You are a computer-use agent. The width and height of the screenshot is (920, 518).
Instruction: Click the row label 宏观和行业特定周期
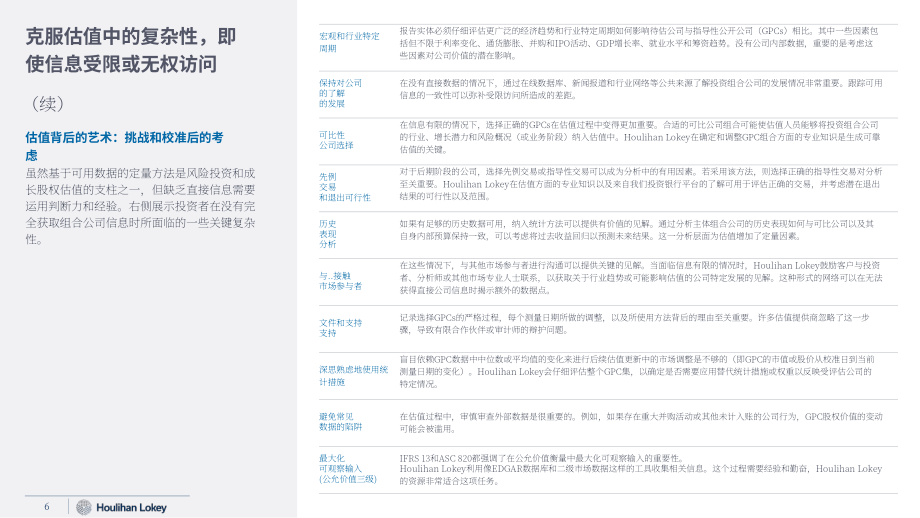tap(349, 42)
